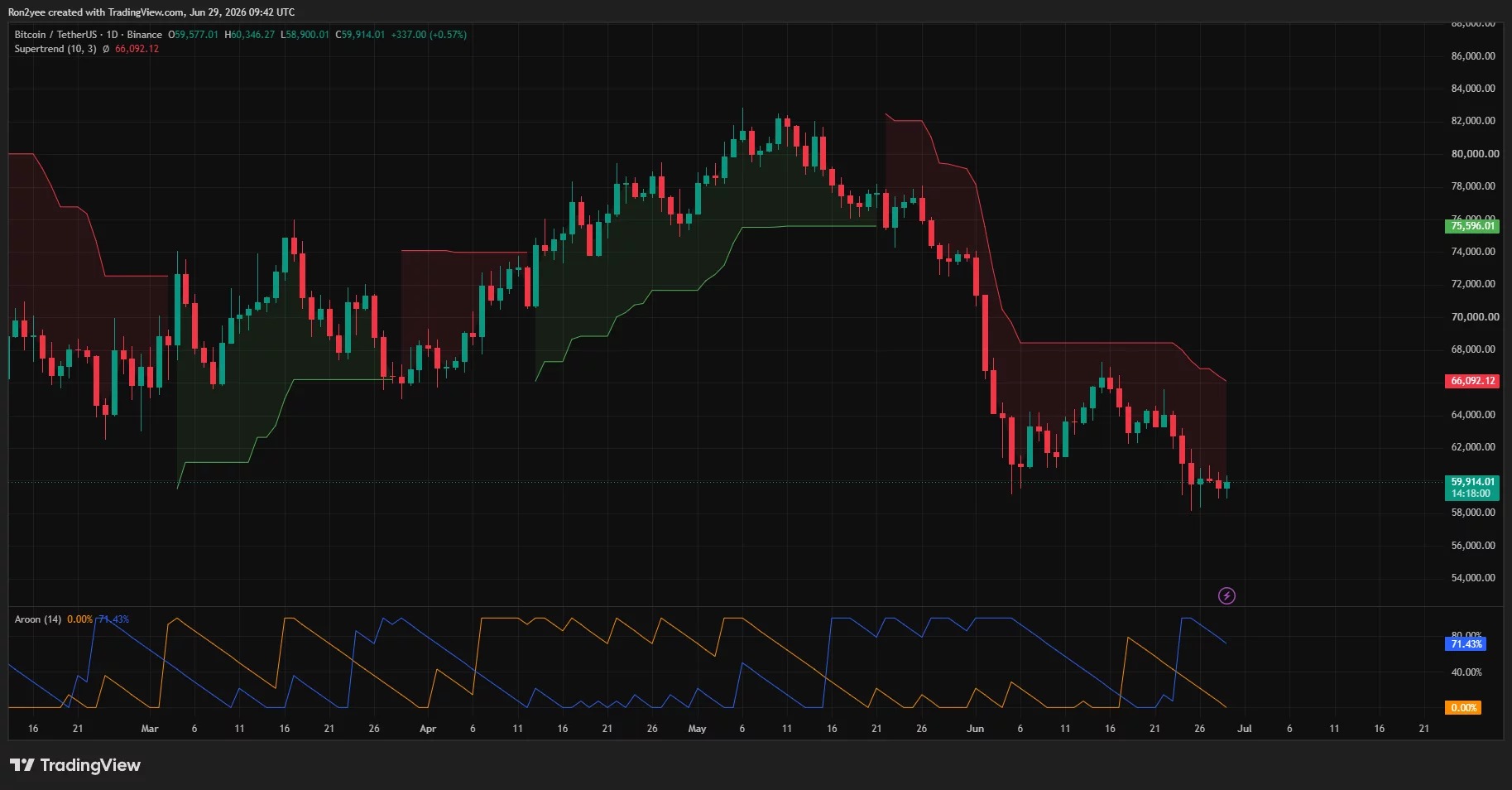Click the blue 71.43% Aroon axis label
The width and height of the screenshot is (1512, 790).
click(1466, 644)
